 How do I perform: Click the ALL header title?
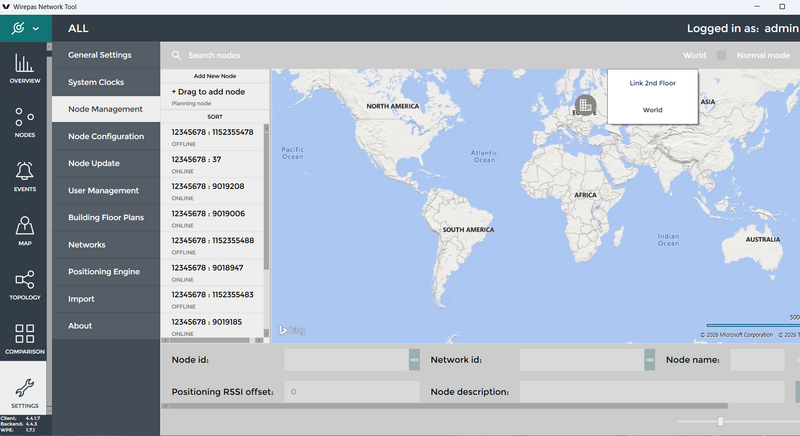coord(78,29)
